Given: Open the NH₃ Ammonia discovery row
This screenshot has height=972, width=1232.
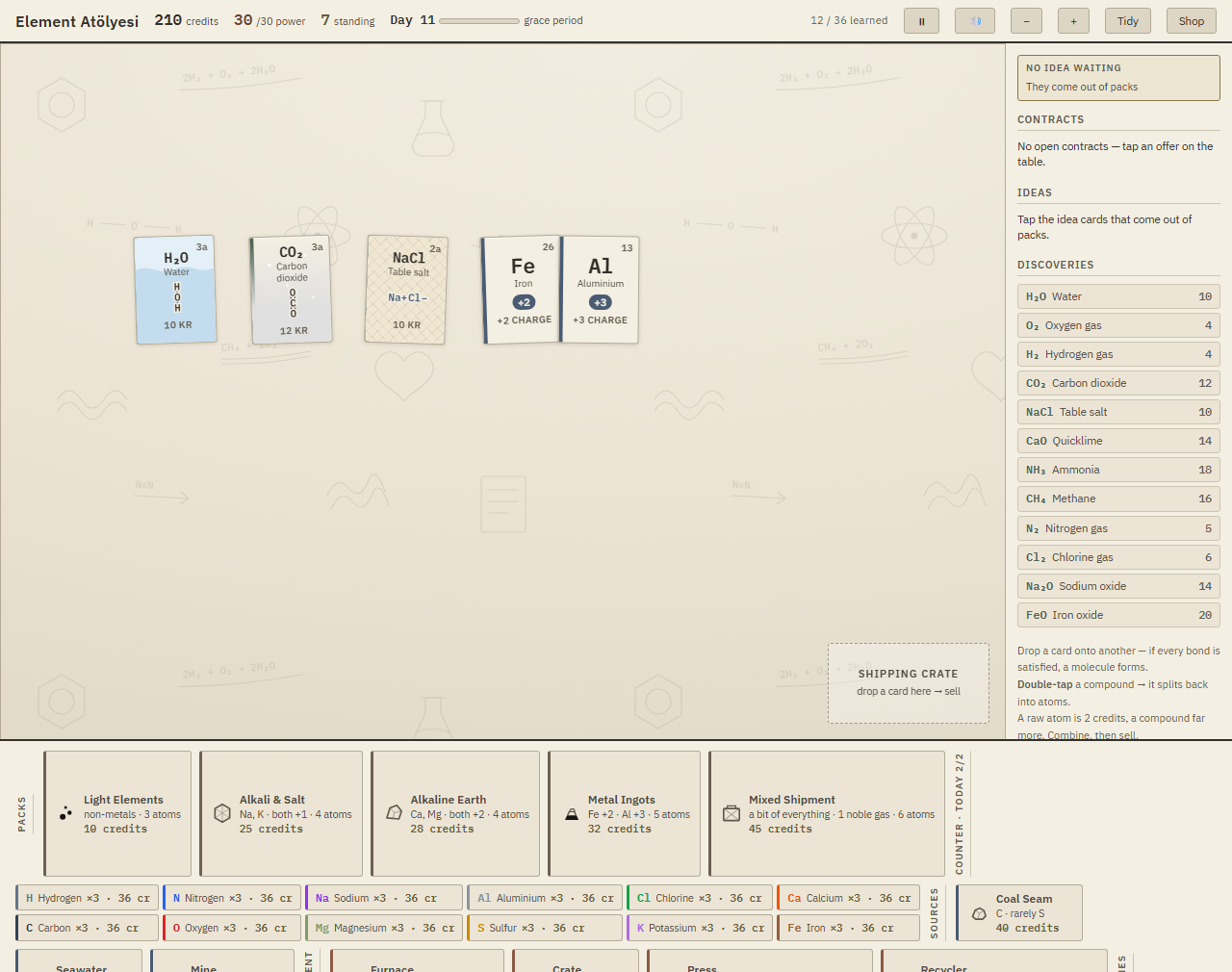Looking at the screenshot, I should tap(1118, 470).
